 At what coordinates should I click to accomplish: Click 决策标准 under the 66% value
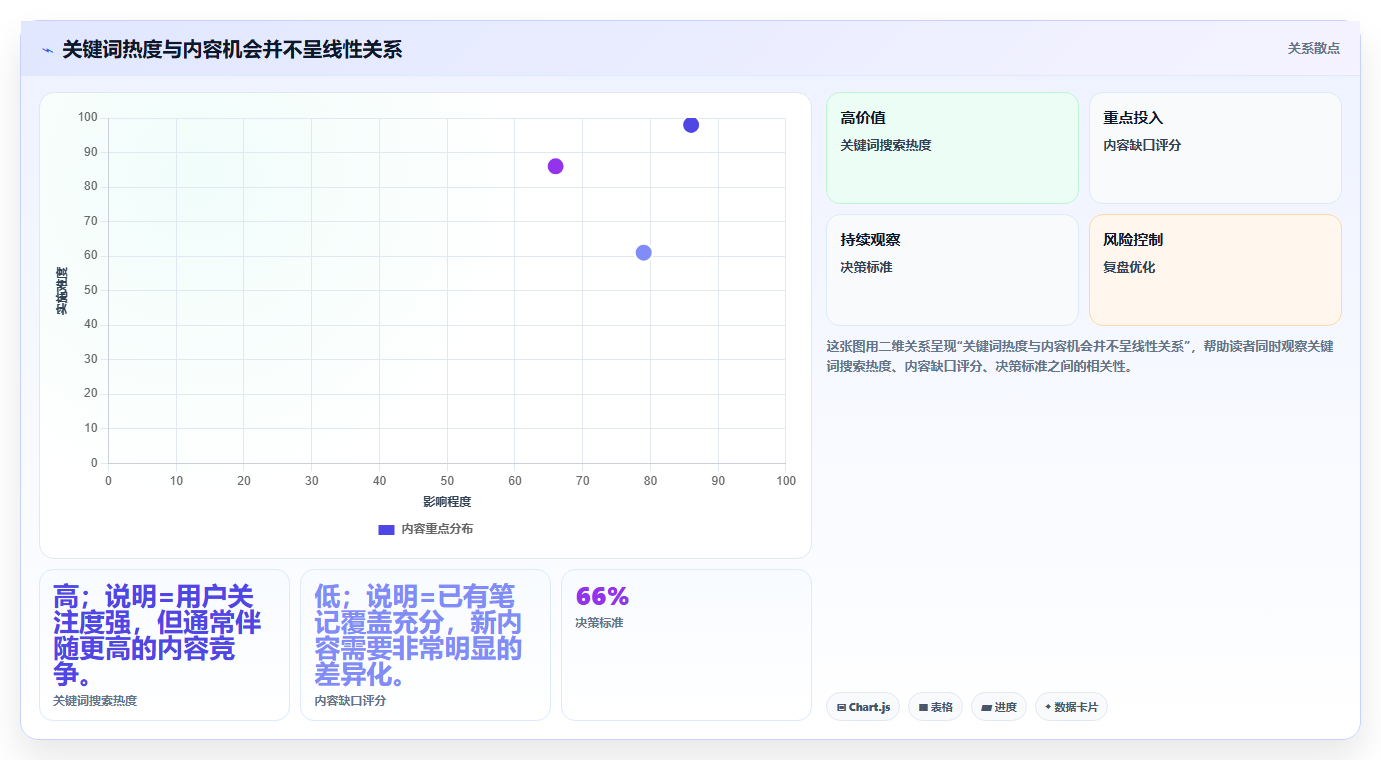click(599, 623)
